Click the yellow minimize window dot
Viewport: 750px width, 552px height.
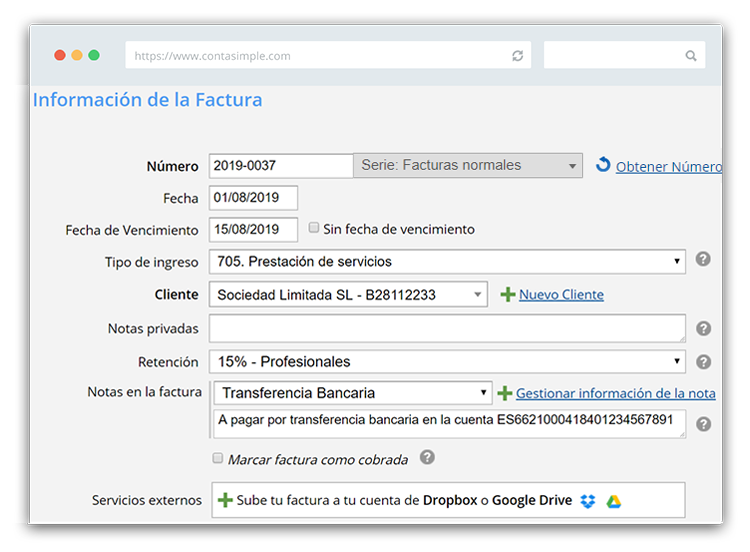pos(77,55)
